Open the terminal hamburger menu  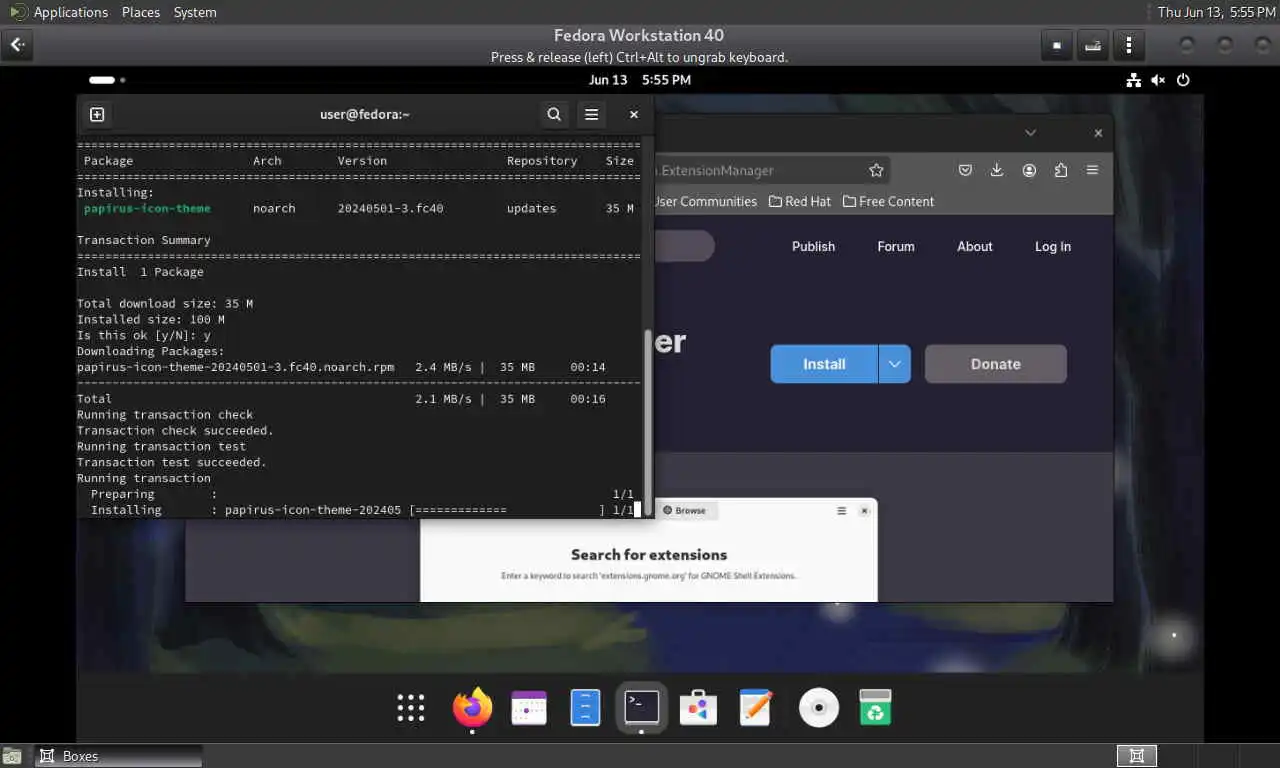(591, 114)
